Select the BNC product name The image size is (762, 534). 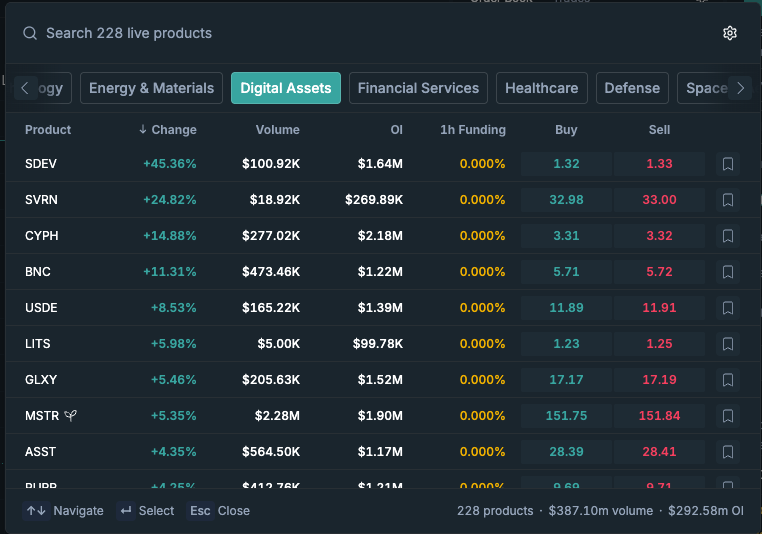coord(37,272)
